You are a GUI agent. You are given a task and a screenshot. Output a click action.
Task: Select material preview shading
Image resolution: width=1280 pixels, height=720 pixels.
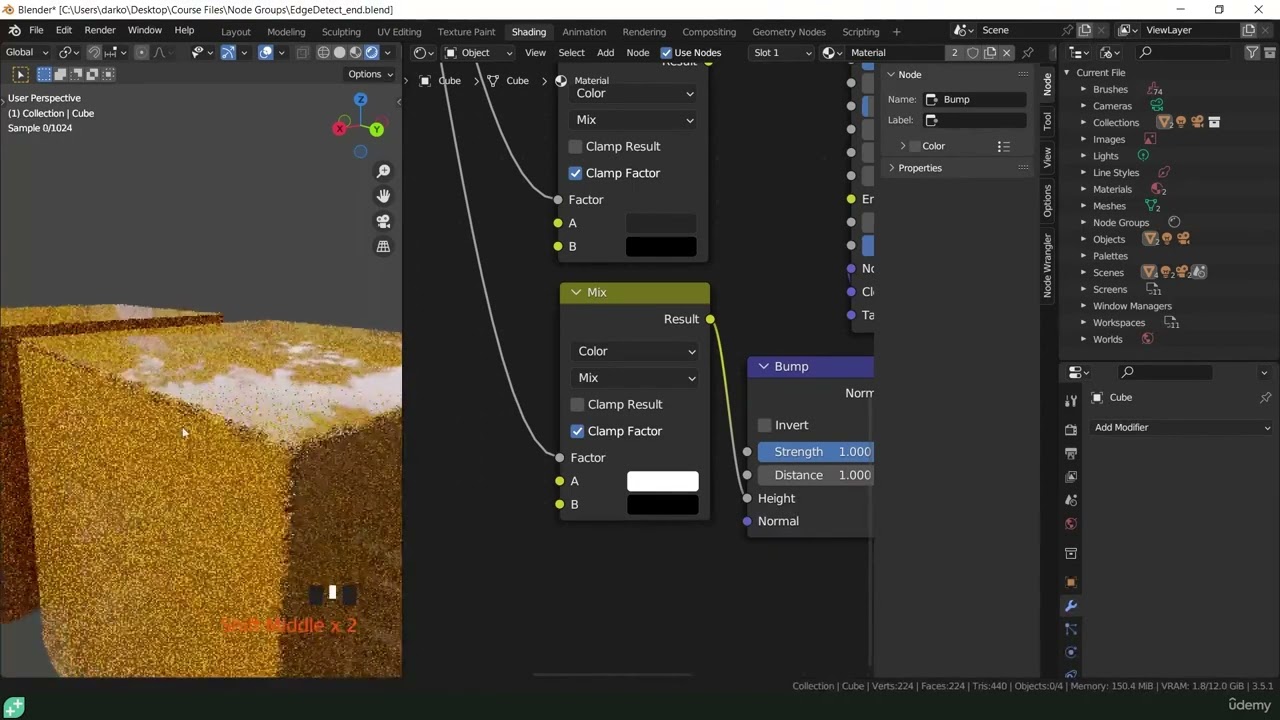355,52
